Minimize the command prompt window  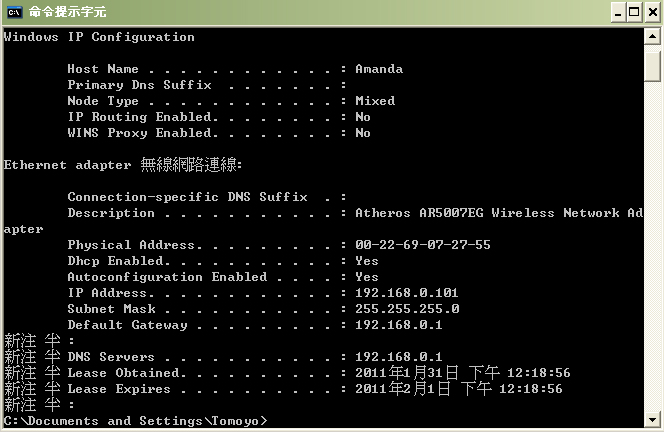[x=615, y=11]
